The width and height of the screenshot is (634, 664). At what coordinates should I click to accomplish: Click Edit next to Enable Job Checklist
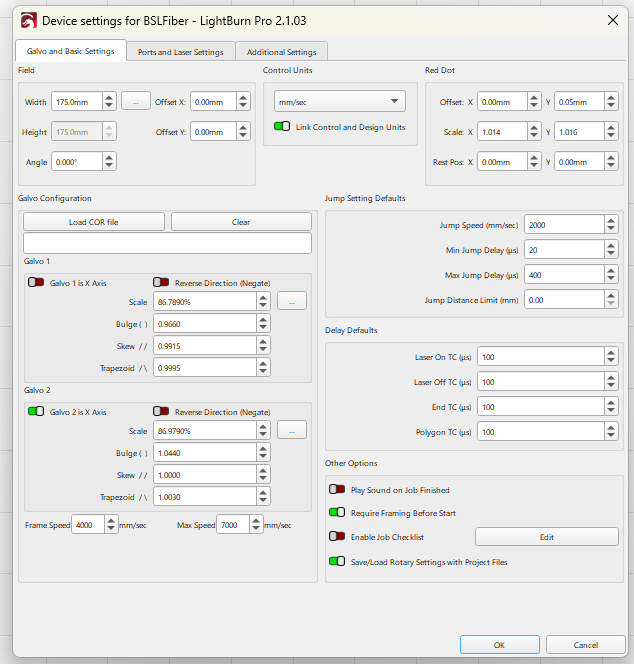(547, 537)
